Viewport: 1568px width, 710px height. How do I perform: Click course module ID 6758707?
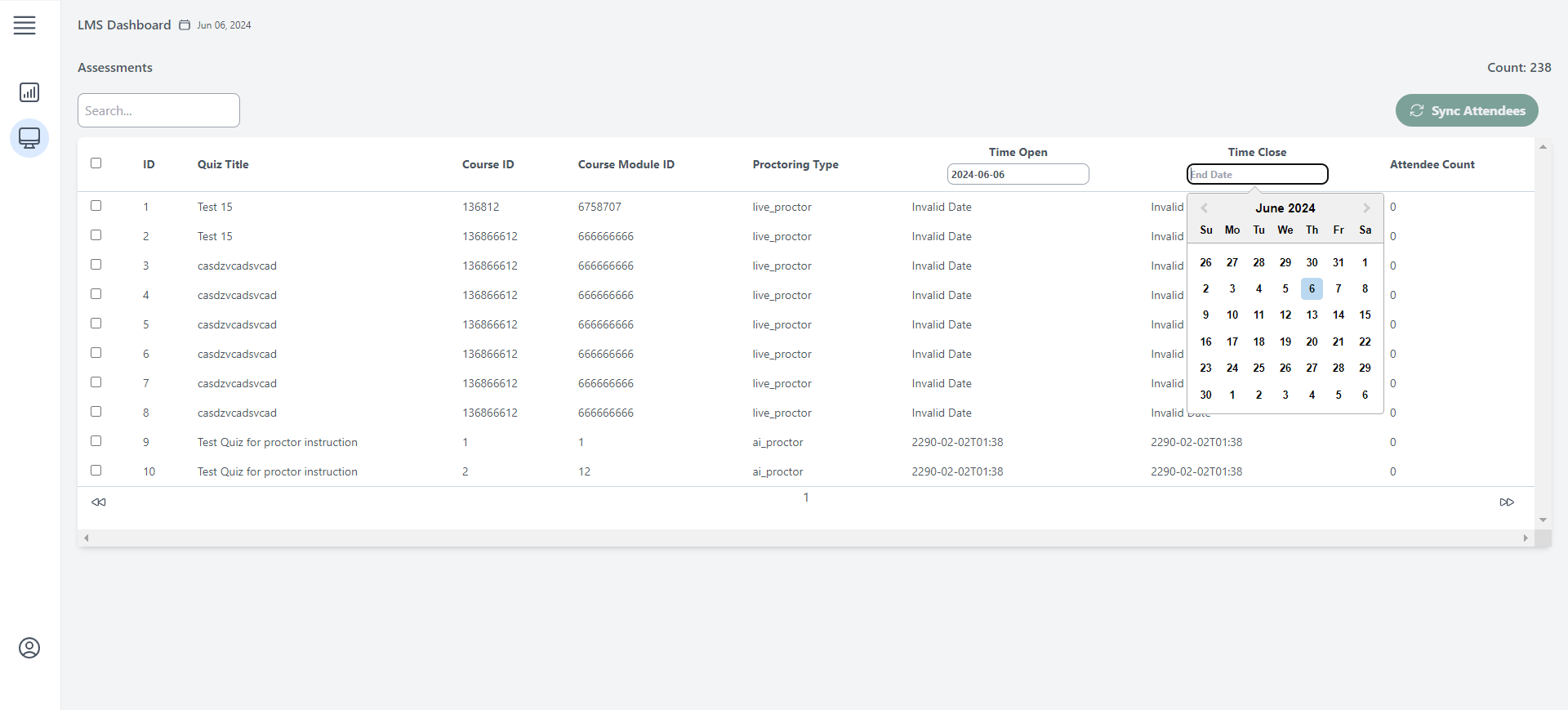[x=599, y=207]
